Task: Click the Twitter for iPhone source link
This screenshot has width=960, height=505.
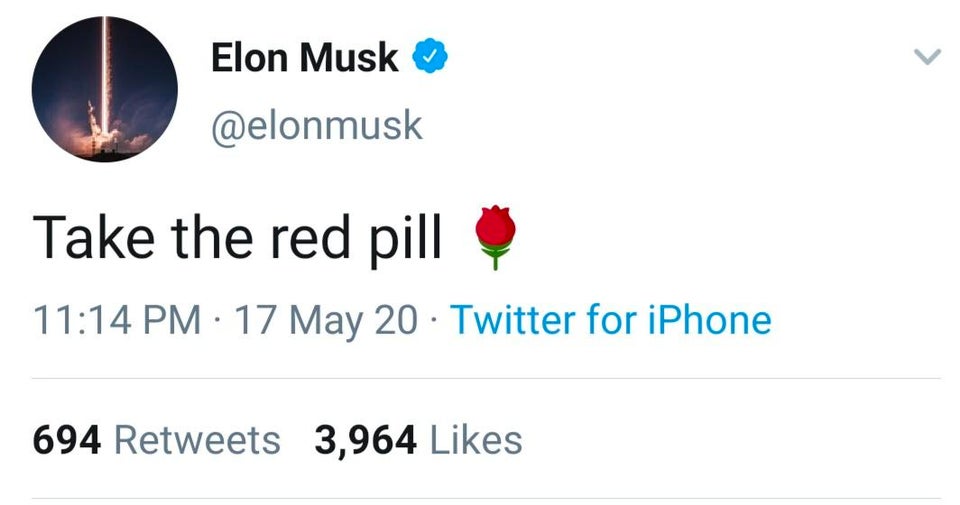Action: click(610, 320)
